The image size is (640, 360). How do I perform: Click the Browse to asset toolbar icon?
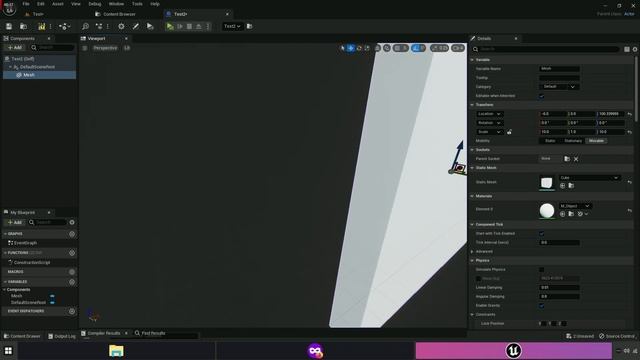(23, 26)
